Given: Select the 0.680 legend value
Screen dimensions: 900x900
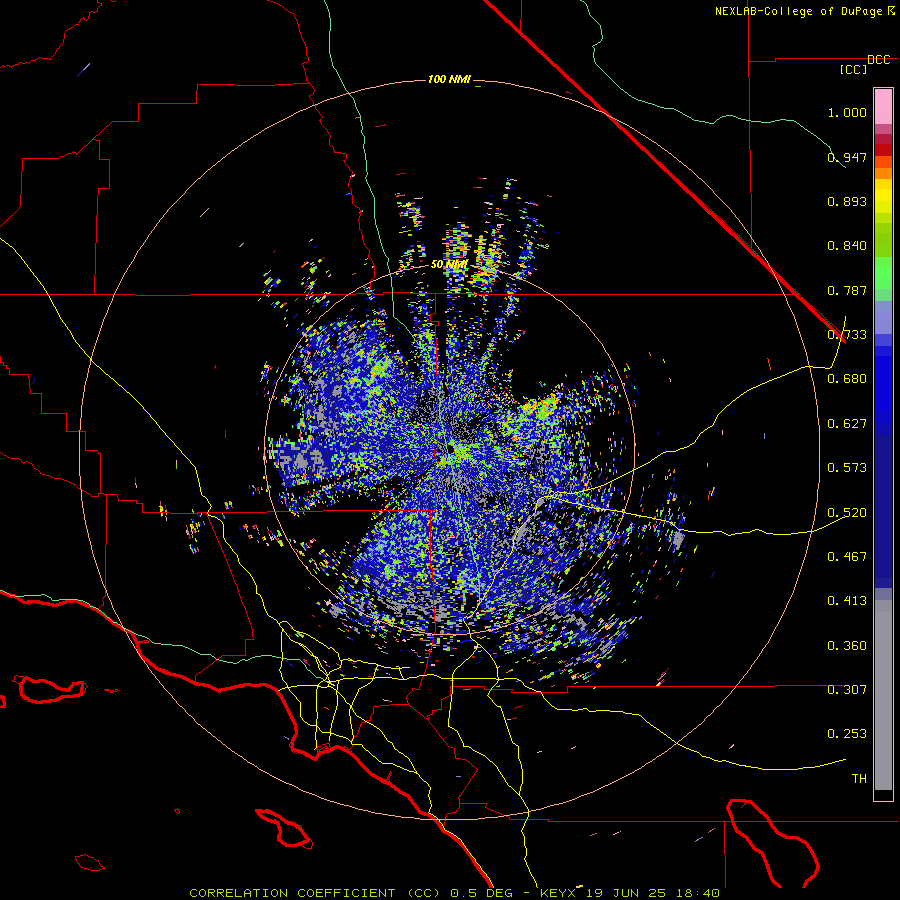Looking at the screenshot, I should point(847,379).
